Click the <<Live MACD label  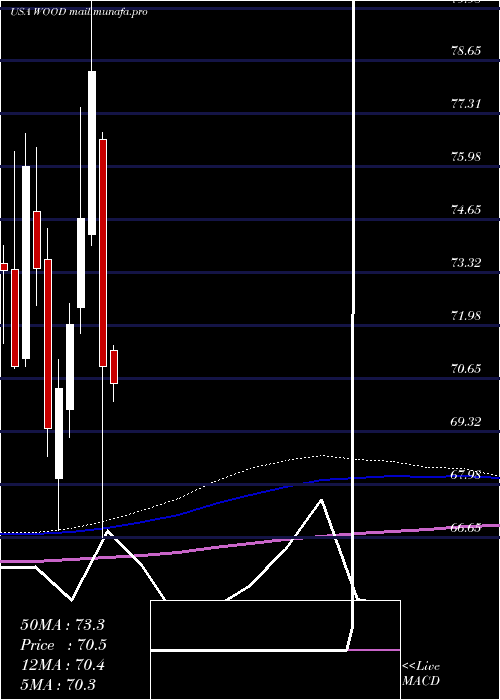421,674
